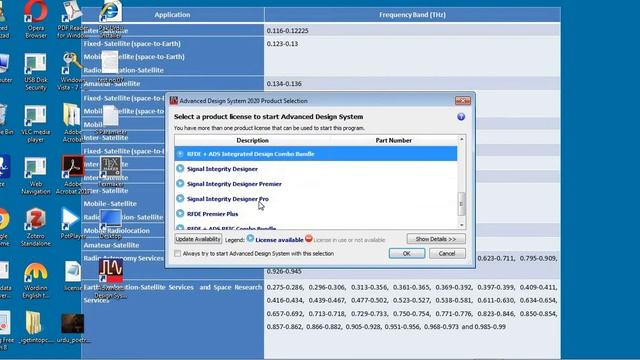This screenshot has height=360, width=640.
Task: Confirm selection with OK button
Action: [407, 253]
